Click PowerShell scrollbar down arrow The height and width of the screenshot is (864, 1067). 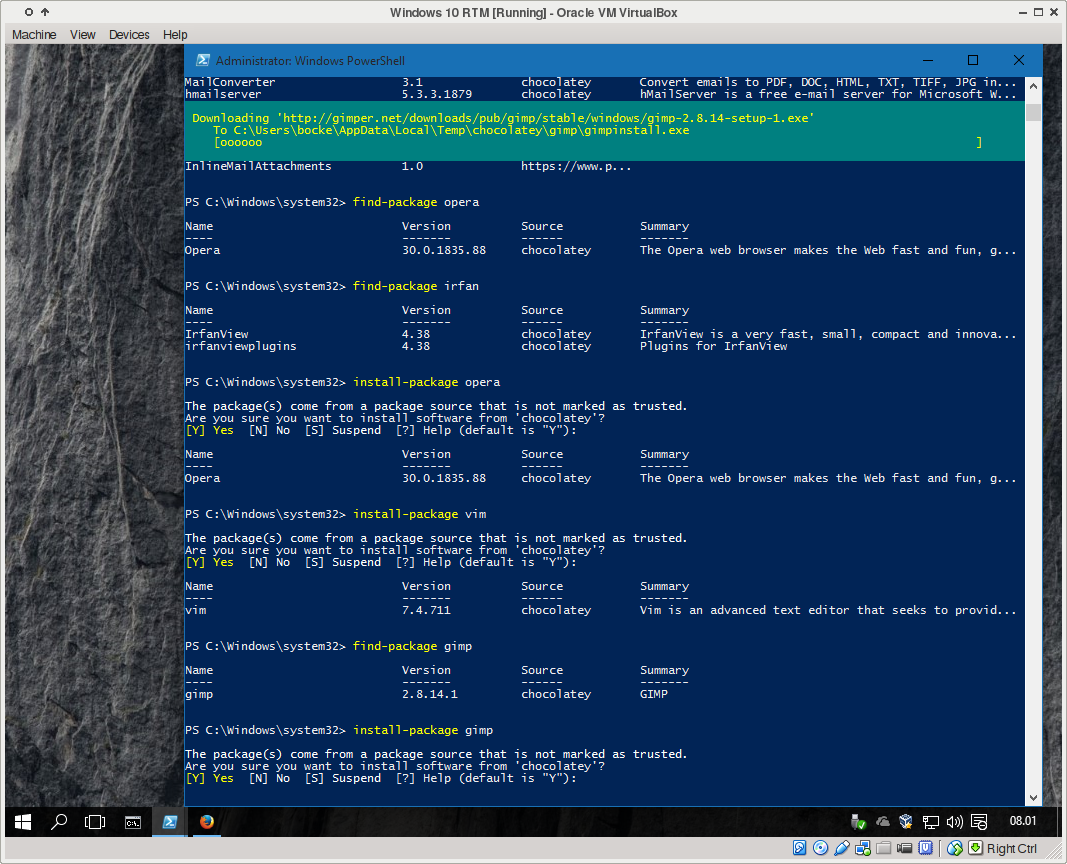click(x=1033, y=797)
